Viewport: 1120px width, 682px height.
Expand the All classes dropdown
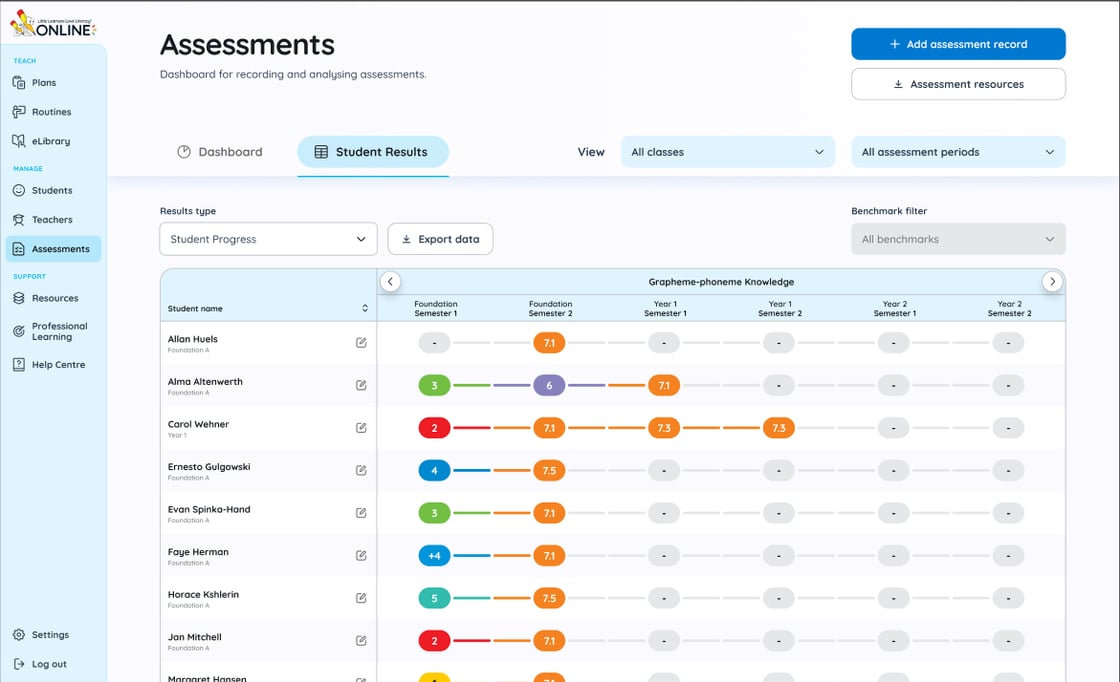727,152
